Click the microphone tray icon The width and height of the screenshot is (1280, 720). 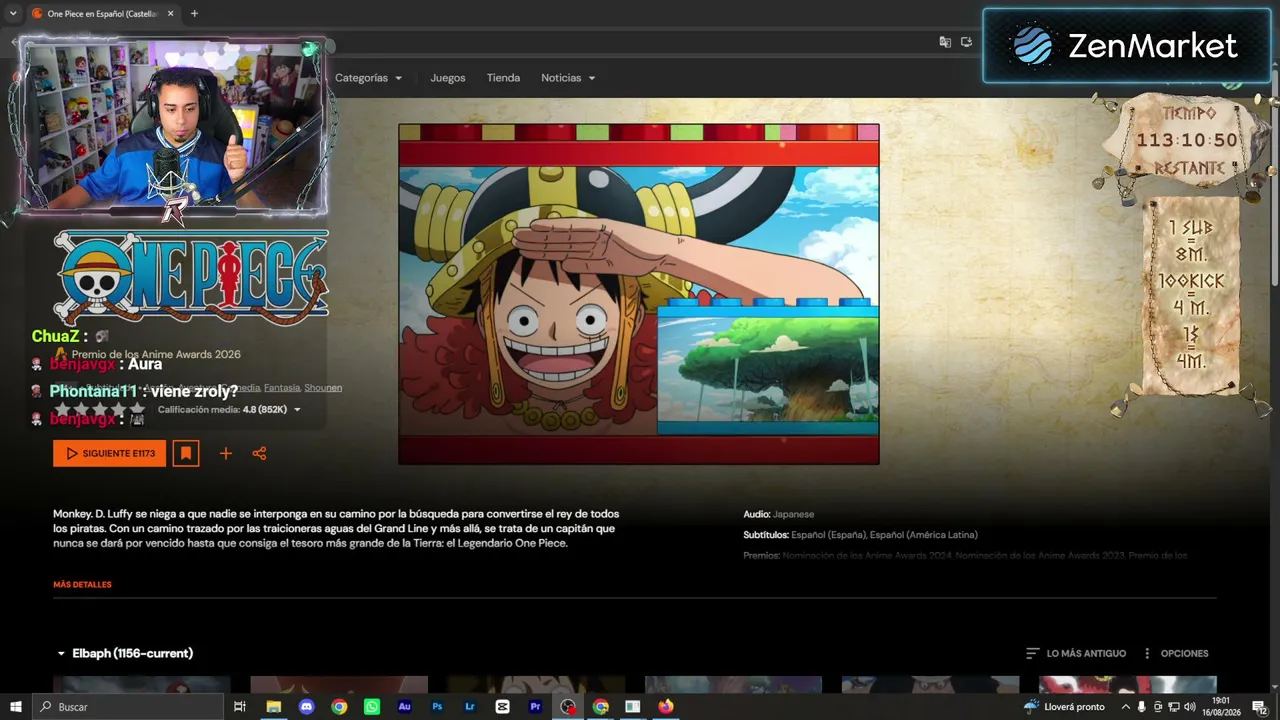coord(1142,707)
